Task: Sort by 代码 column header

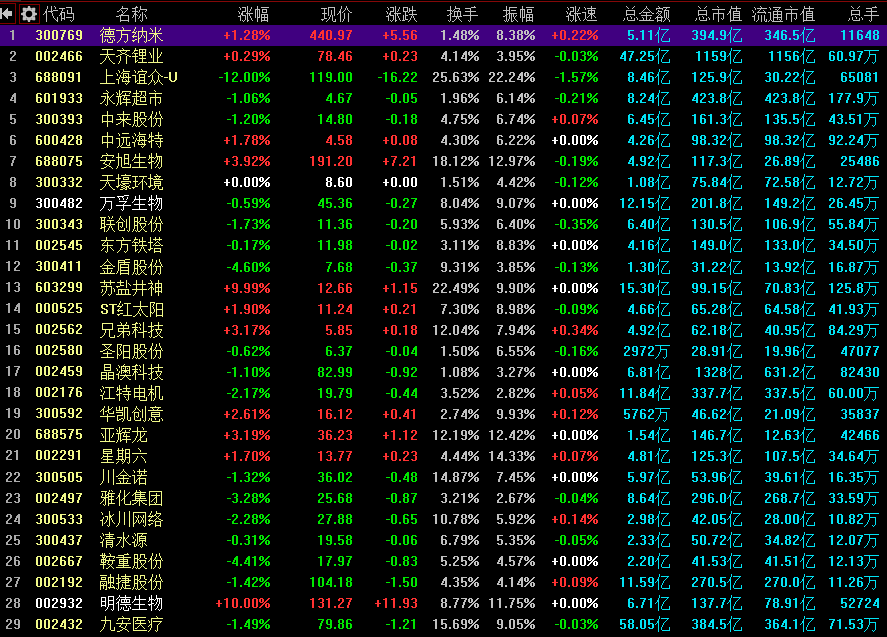Action: (59, 14)
